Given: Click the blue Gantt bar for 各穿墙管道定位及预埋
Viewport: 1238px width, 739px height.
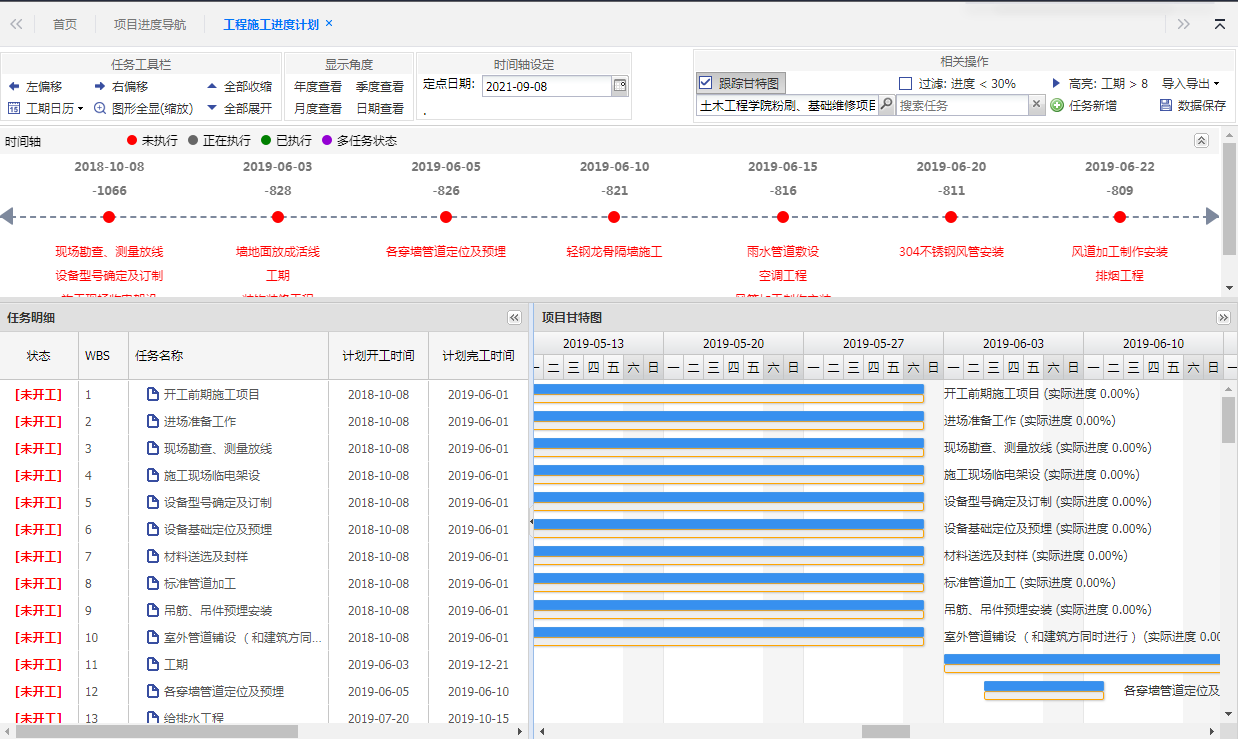Looking at the screenshot, I should (1043, 687).
